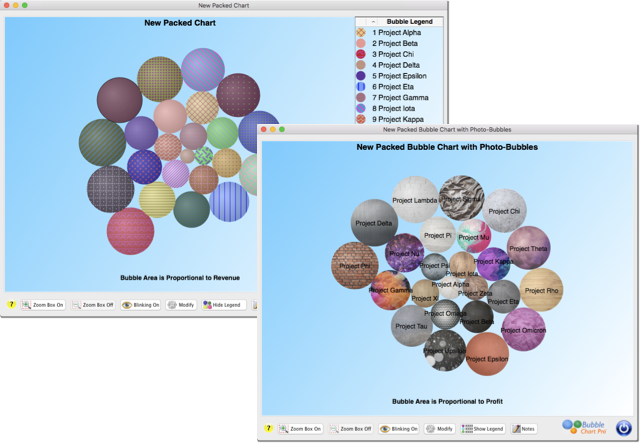Enable Zoom Box On in back window
Screen dimensions: 642x444
(x=42, y=304)
